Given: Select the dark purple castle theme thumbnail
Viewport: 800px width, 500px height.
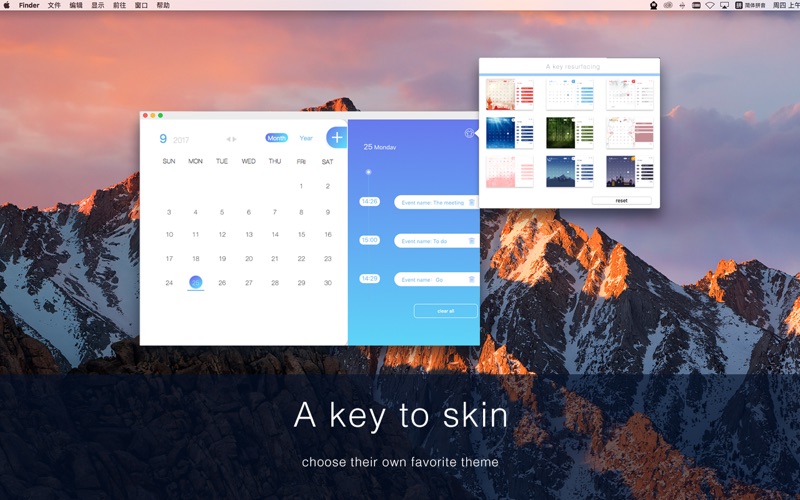Looking at the screenshot, I should [630, 171].
